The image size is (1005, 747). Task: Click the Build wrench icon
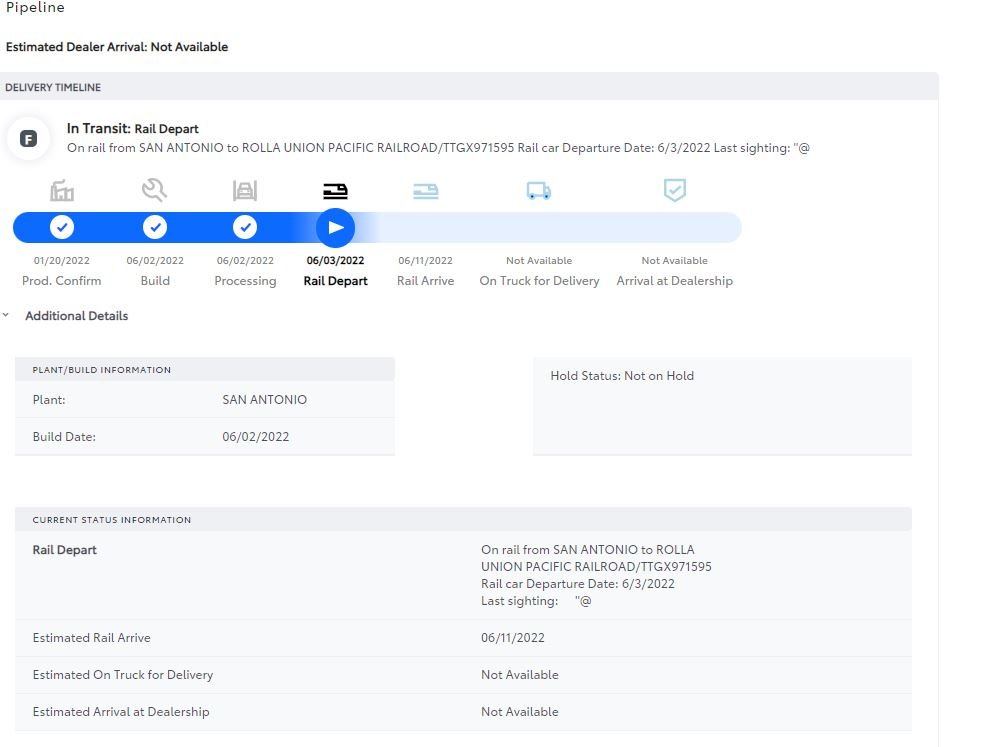click(x=154, y=190)
